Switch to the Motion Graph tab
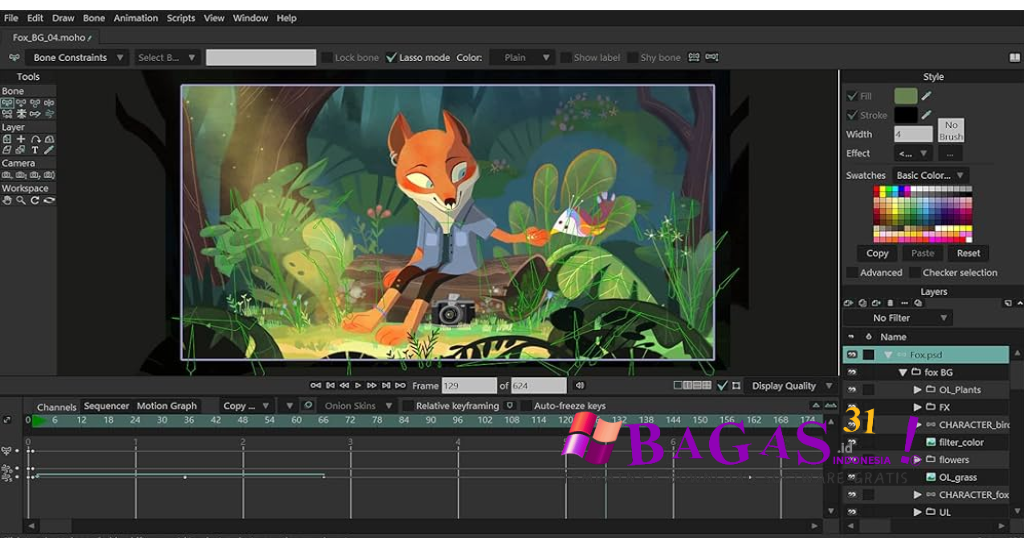Image resolution: width=1024 pixels, height=538 pixels. tap(167, 405)
